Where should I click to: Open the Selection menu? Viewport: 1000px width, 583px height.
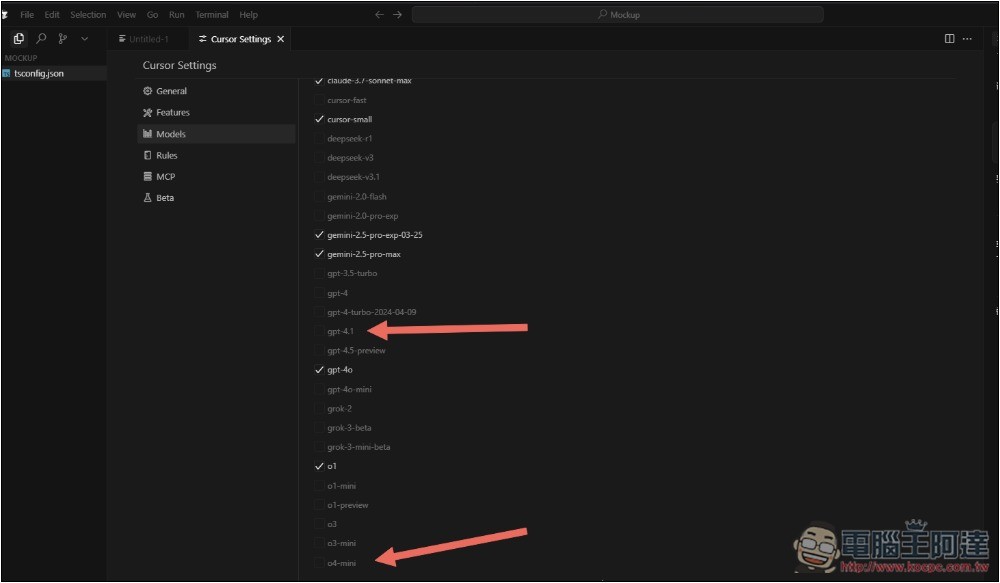click(x=88, y=15)
